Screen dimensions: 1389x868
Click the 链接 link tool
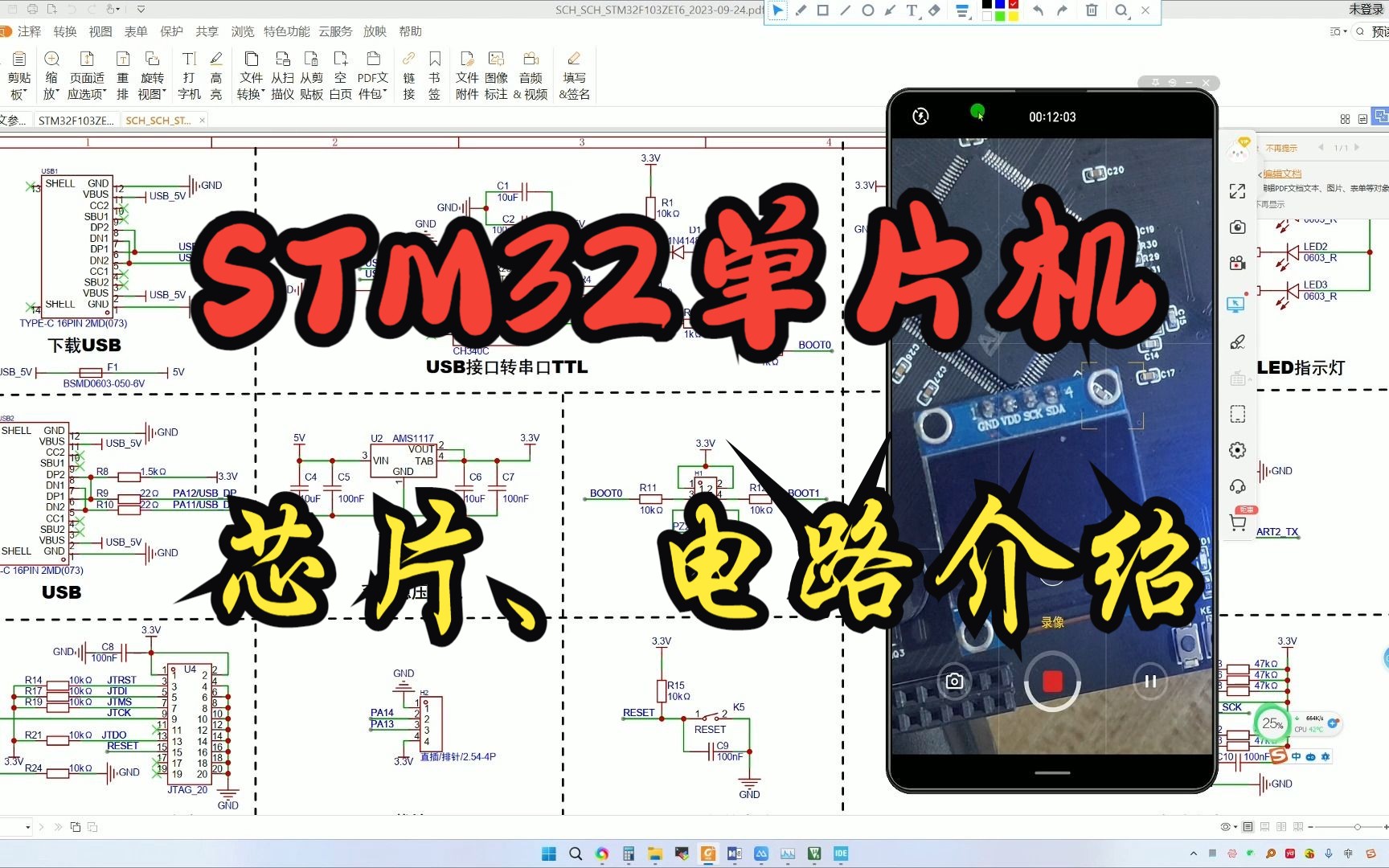pos(409,76)
